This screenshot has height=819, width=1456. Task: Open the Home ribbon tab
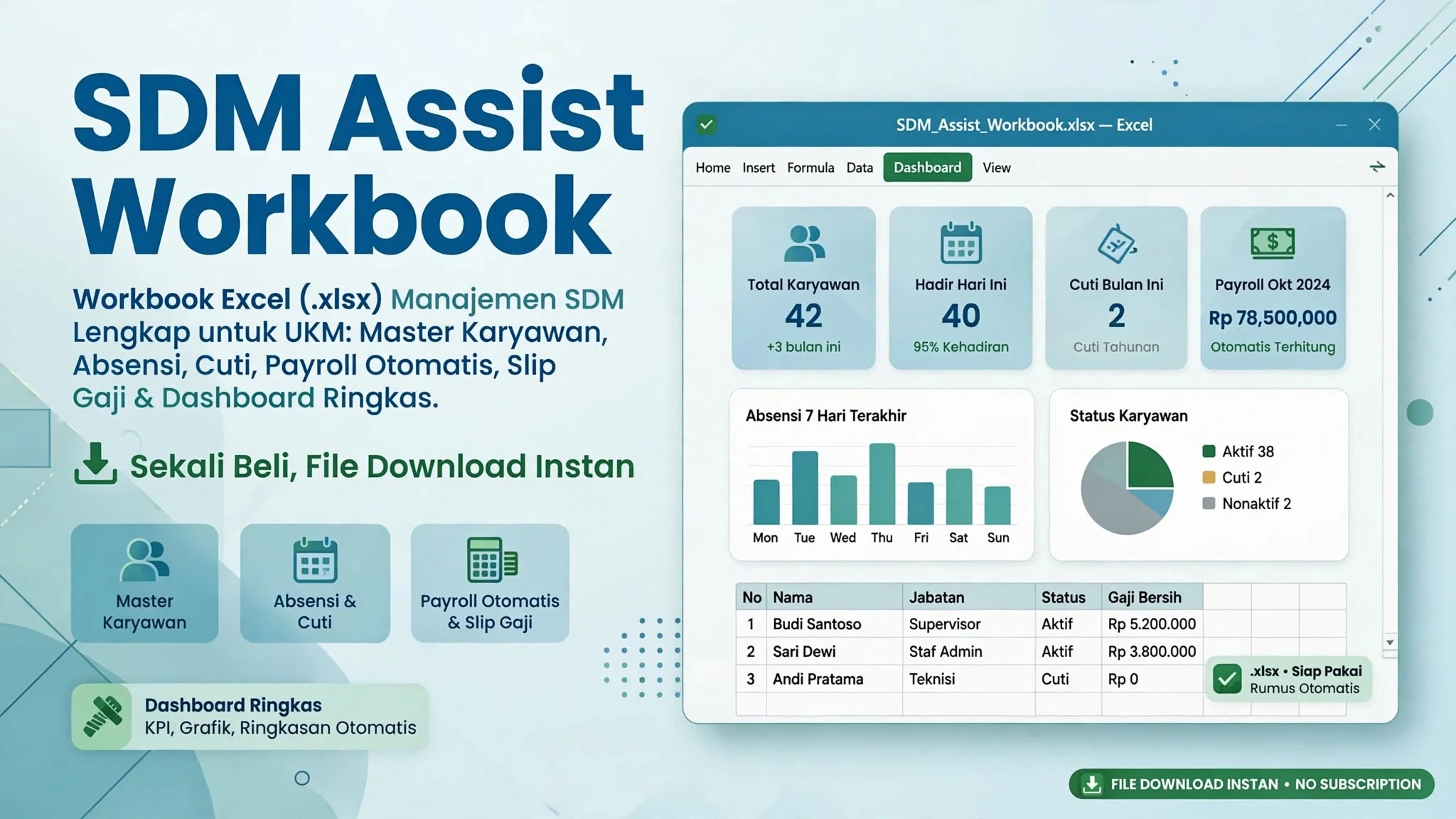tap(713, 168)
